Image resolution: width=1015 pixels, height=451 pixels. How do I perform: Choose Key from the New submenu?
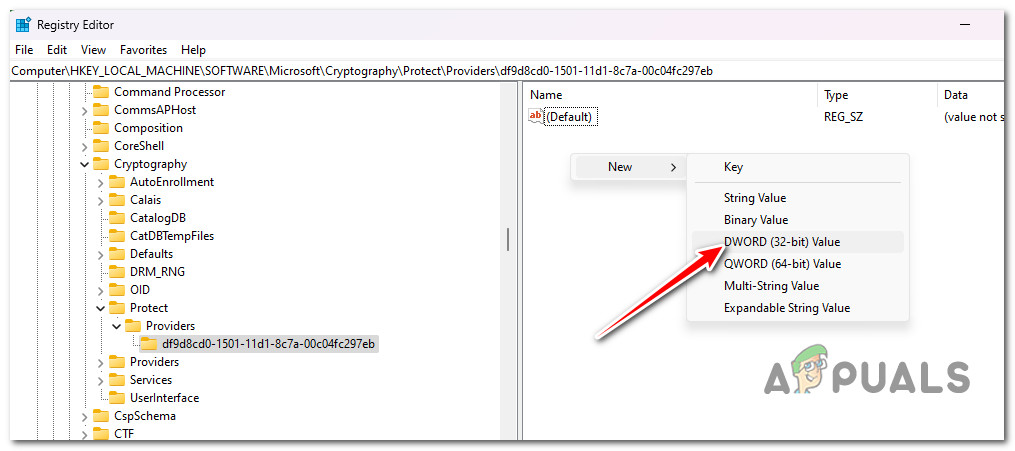tap(798, 167)
